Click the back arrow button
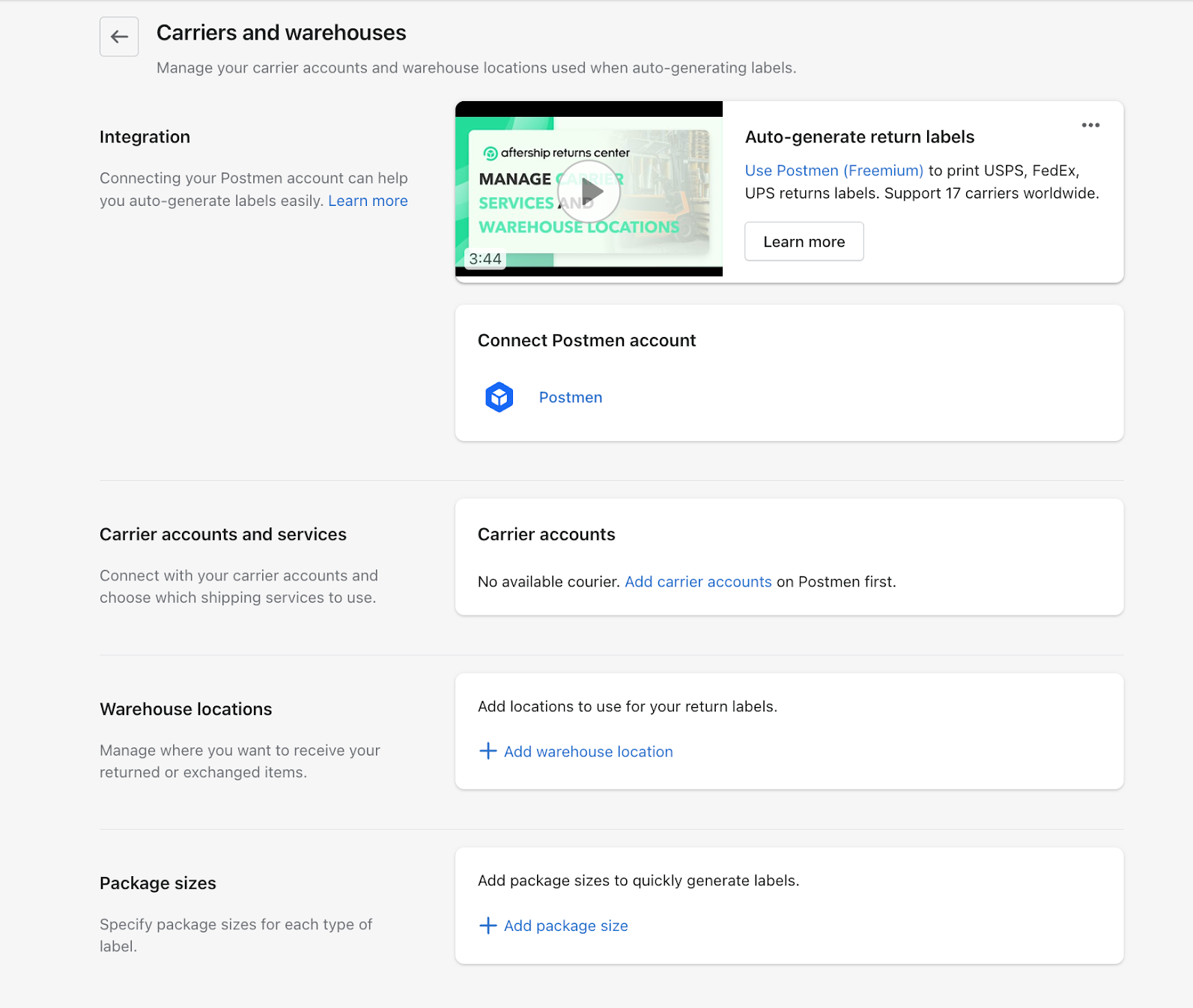Image resolution: width=1193 pixels, height=1008 pixels. click(x=119, y=37)
